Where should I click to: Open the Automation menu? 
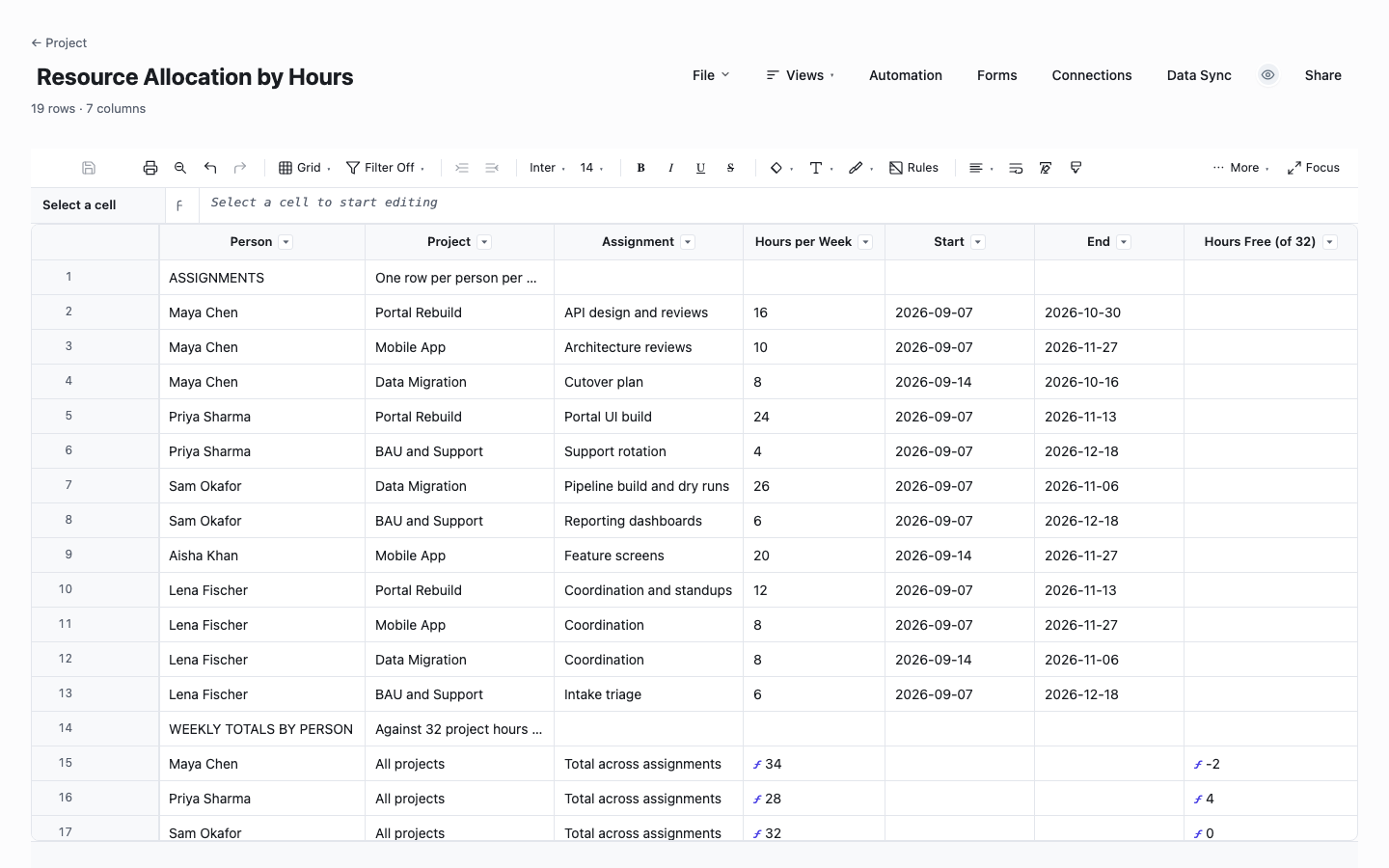[906, 75]
